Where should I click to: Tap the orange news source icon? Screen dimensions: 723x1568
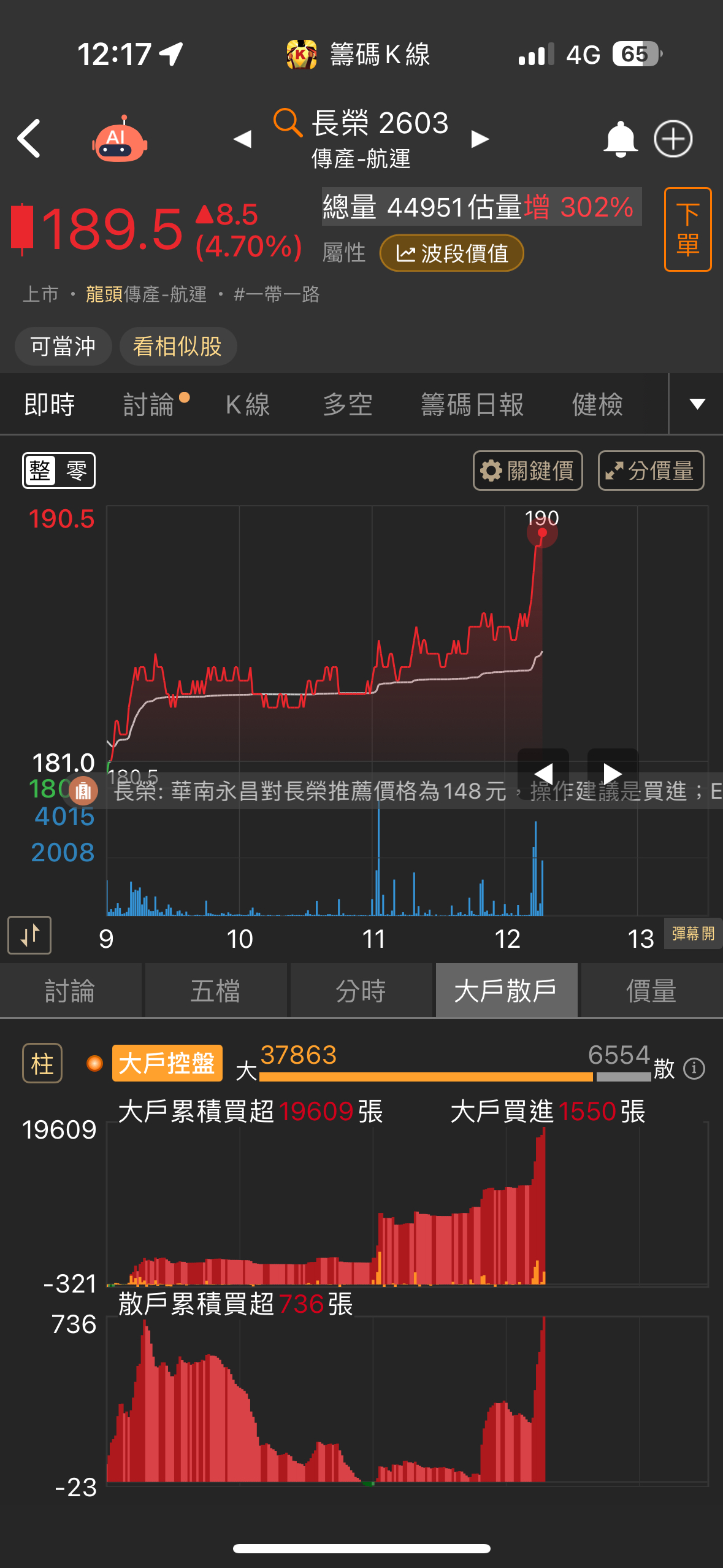click(83, 791)
